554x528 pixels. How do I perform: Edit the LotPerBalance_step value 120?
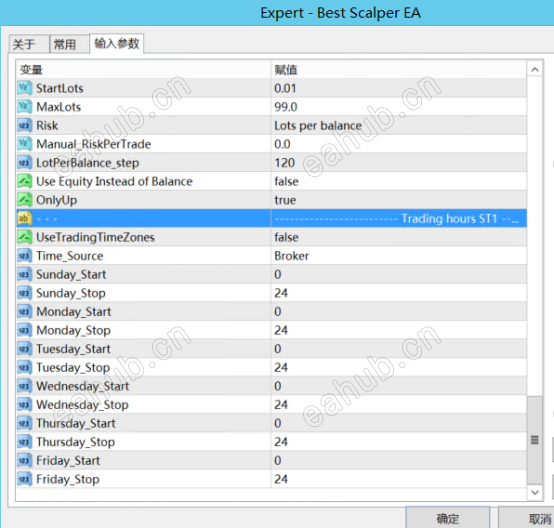284,163
